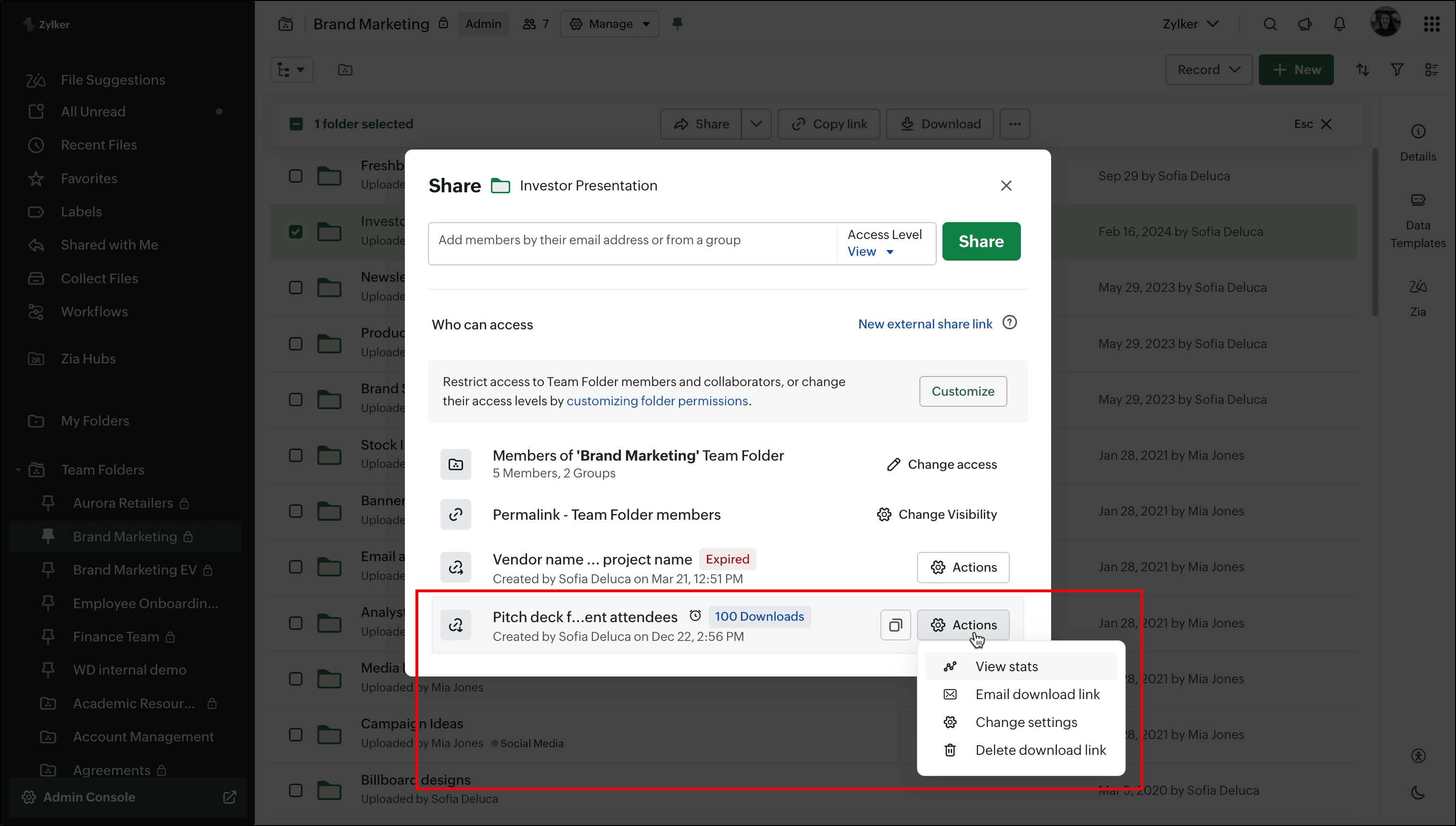1456x826 pixels.
Task: Click the help icon beside New external share link
Action: 1010,323
